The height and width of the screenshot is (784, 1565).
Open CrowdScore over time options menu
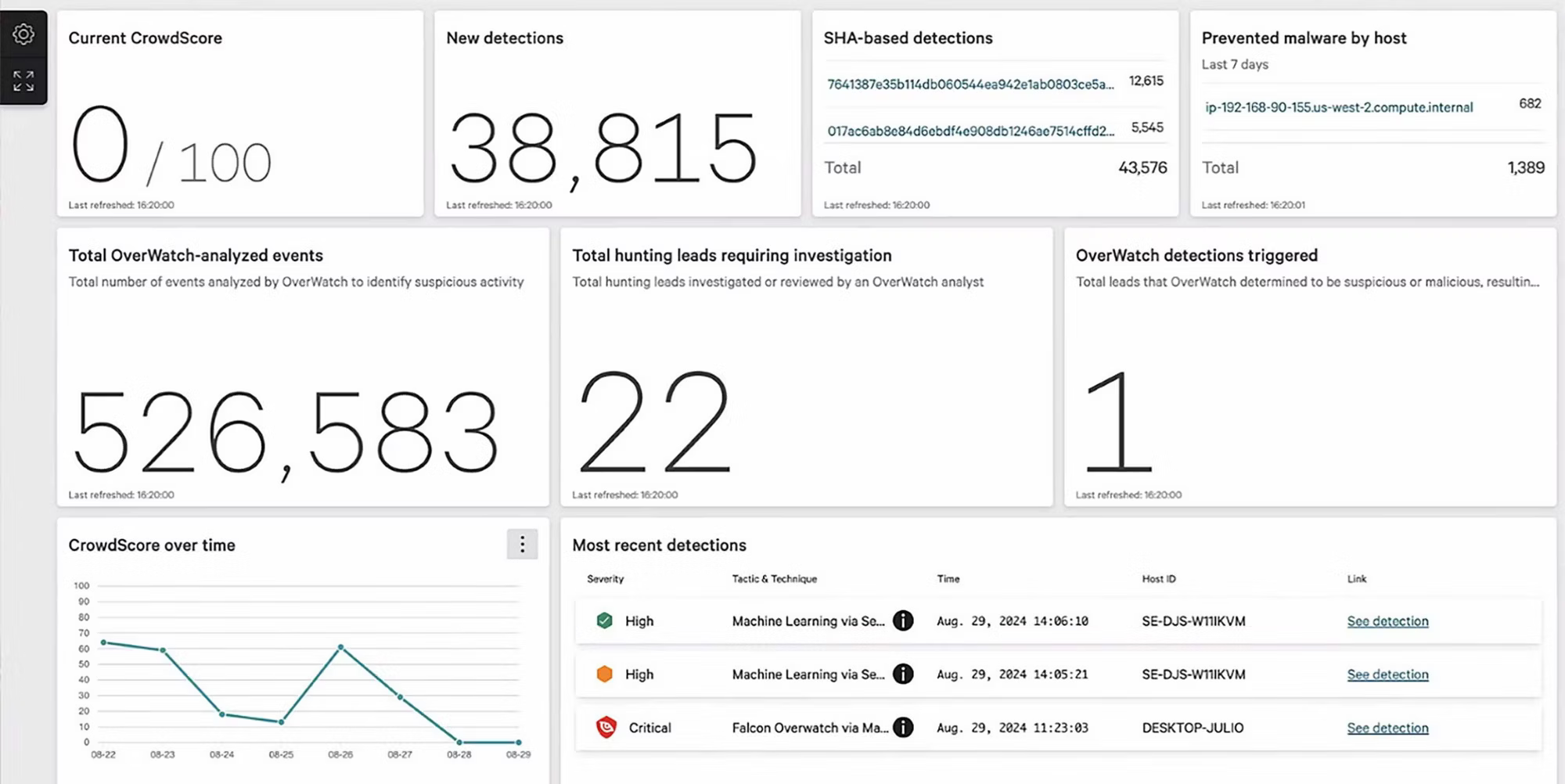tap(522, 545)
